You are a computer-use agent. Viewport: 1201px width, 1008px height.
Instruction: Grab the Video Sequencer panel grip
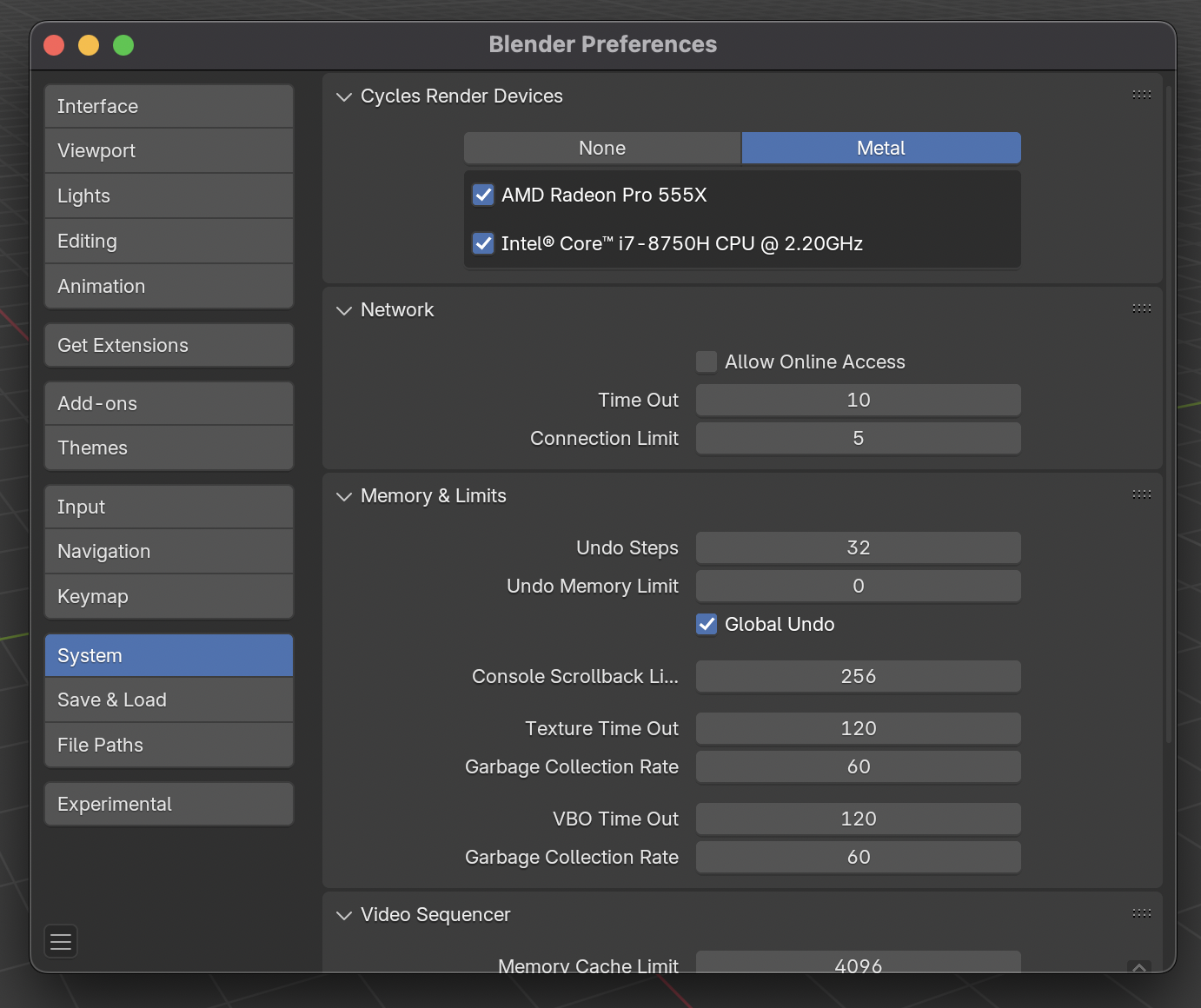pyautogui.click(x=1142, y=913)
